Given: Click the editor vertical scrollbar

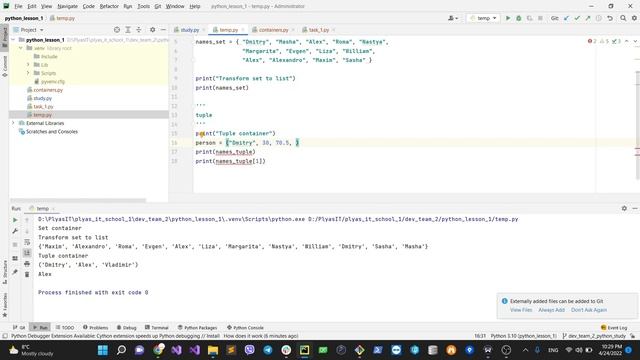Looking at the screenshot, I should click(x=637, y=124).
